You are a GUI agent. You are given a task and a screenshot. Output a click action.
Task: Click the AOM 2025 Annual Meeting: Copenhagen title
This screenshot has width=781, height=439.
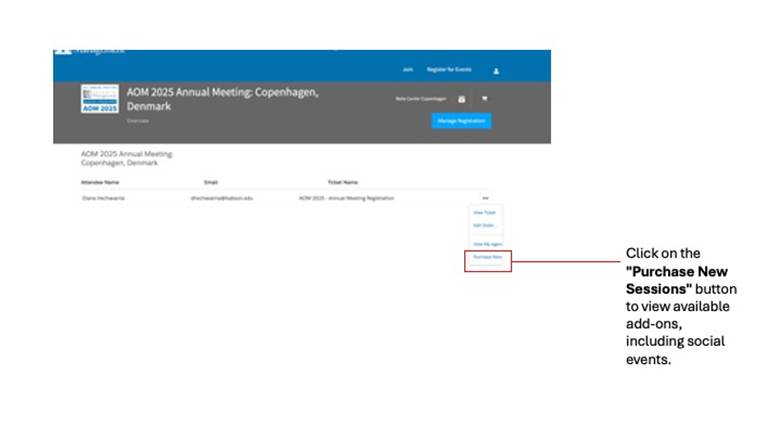point(222,99)
